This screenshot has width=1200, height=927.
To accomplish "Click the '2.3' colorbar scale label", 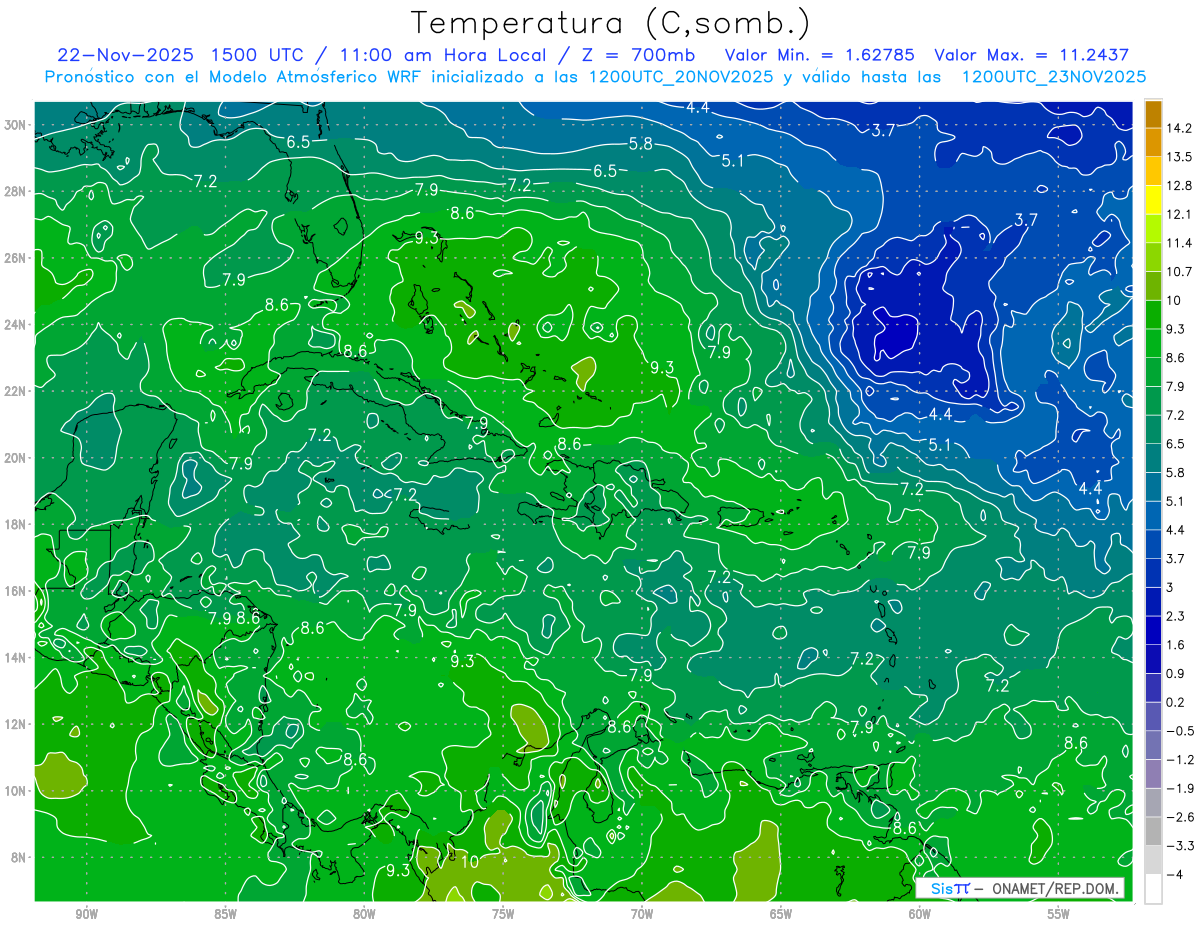I will 1175,616.
